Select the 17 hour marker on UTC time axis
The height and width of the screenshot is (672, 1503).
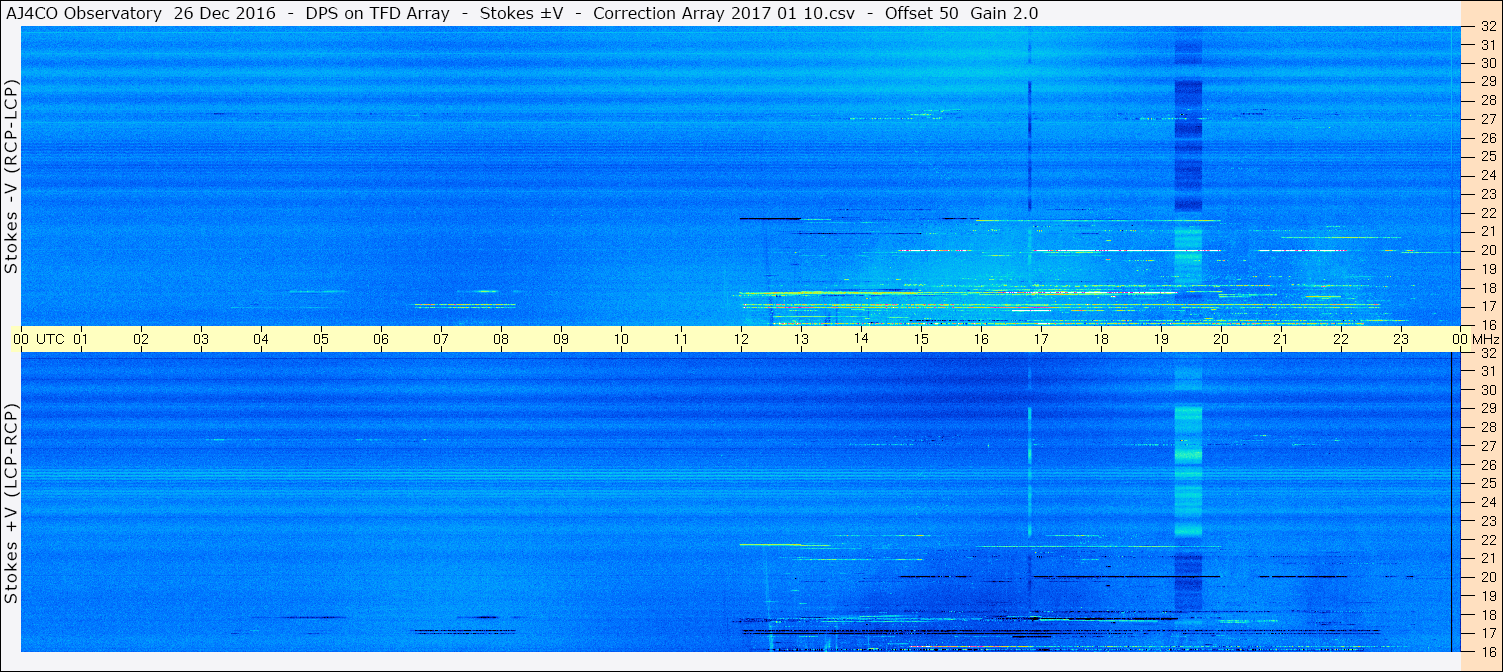pos(1041,340)
